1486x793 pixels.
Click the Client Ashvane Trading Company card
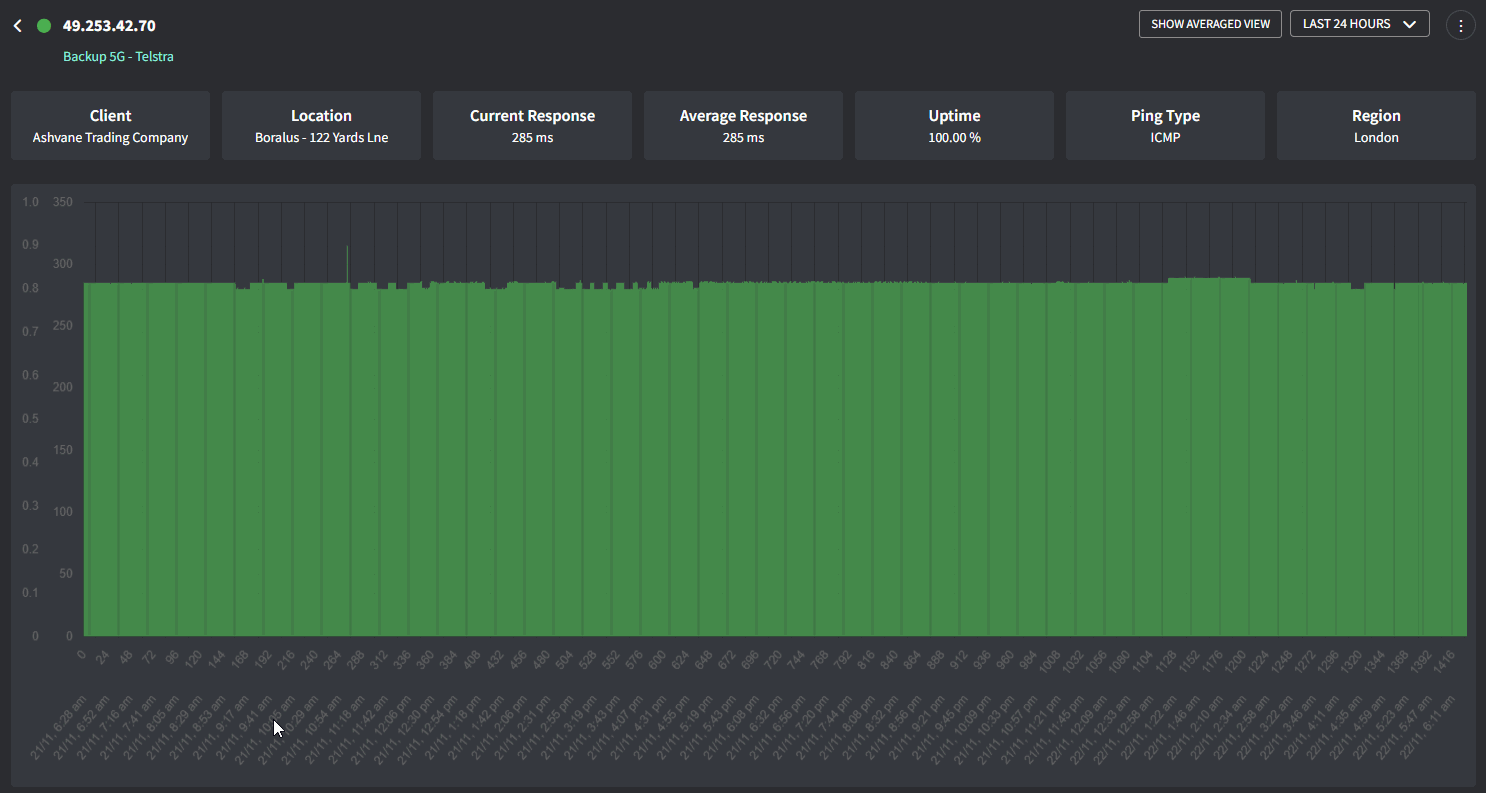[x=110, y=126]
